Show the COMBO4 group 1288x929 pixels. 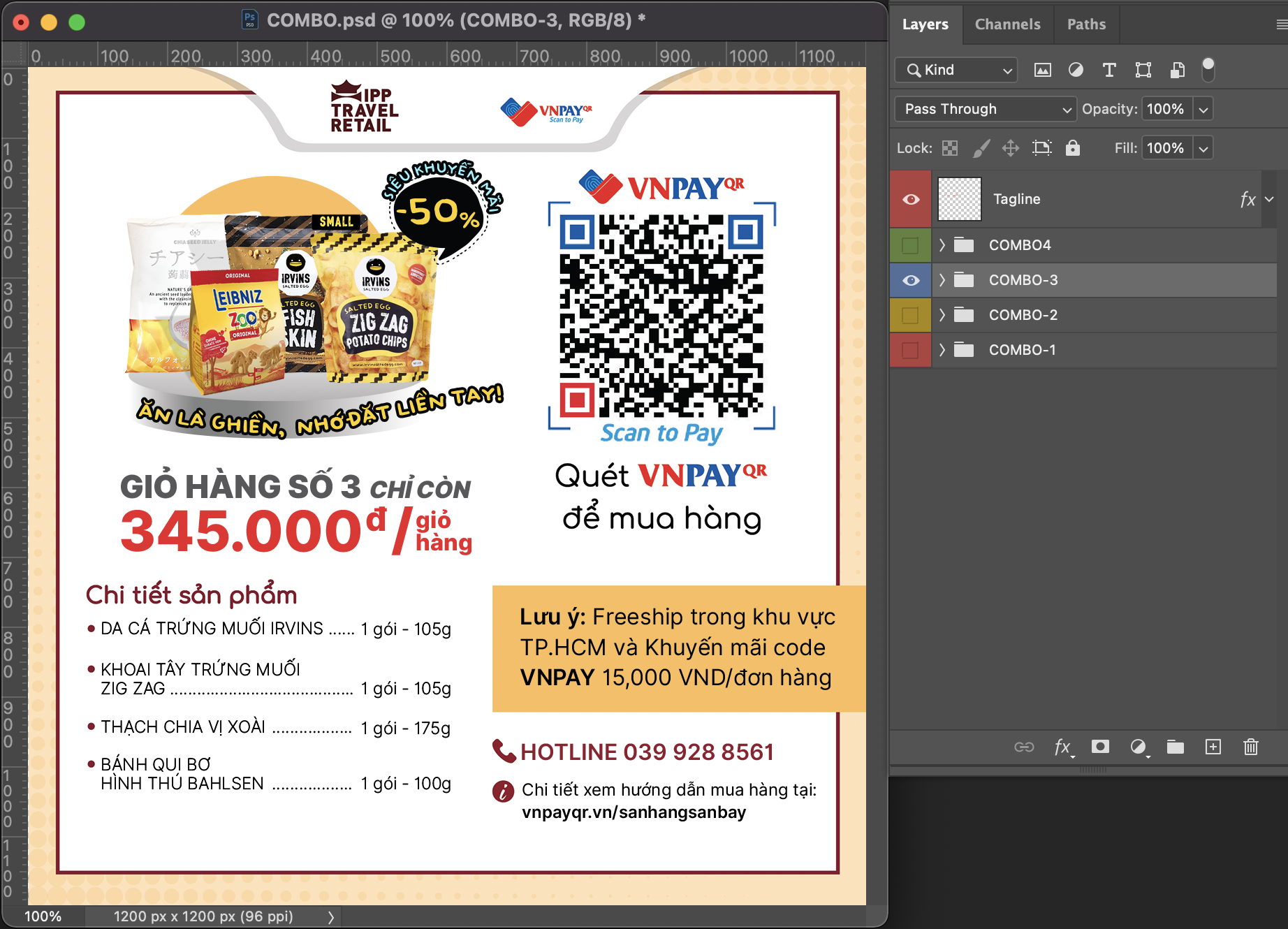[911, 245]
